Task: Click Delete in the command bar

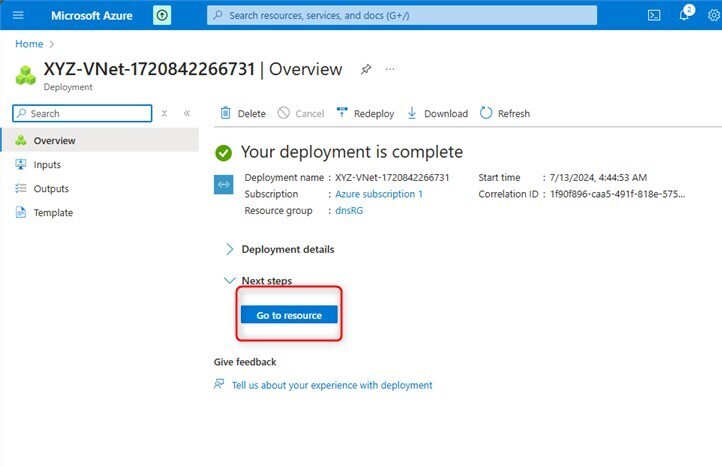Action: (x=243, y=113)
